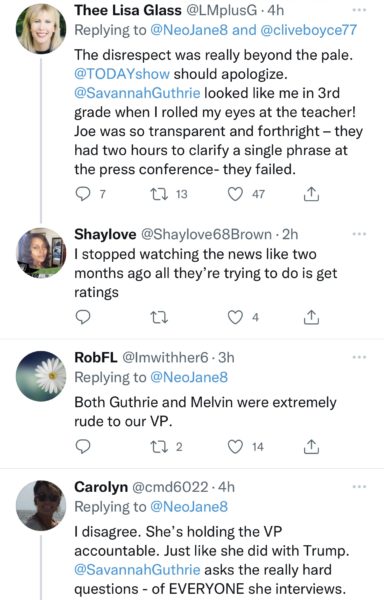The image size is (384, 600).
Task: Share Thee Lisa Glass's tweet
Action: pyautogui.click(x=311, y=194)
